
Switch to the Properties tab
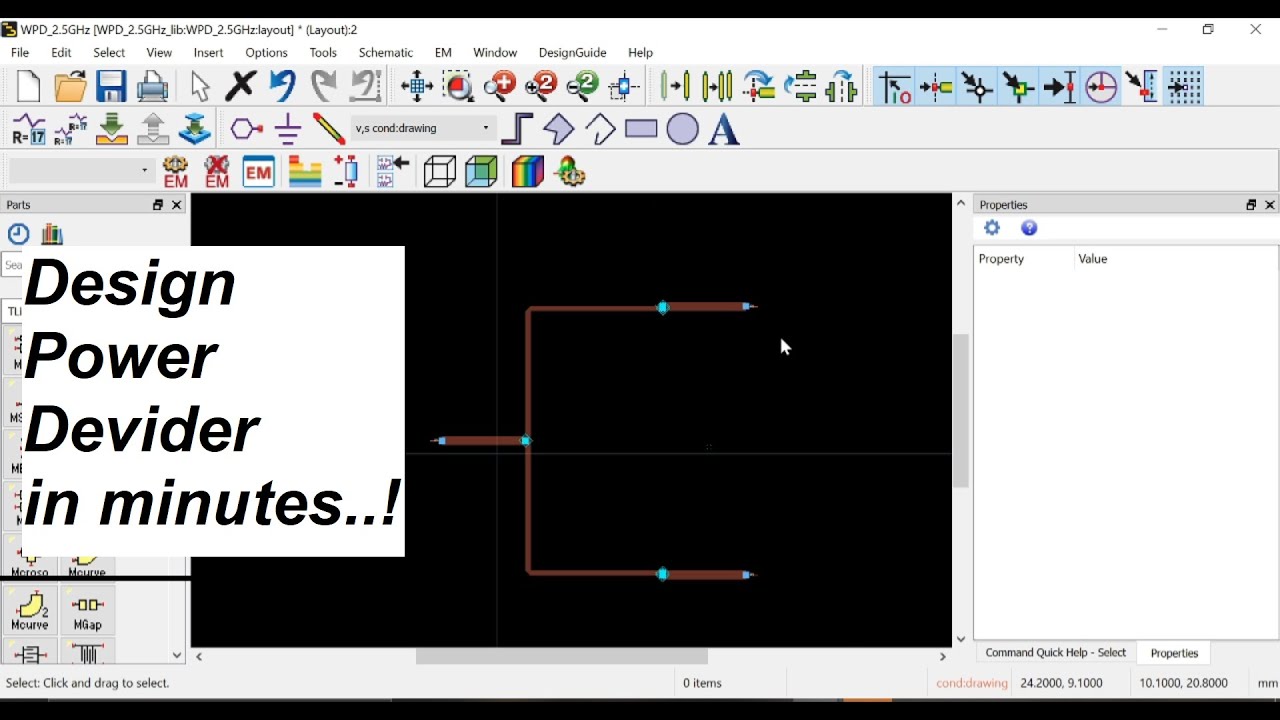1174,653
